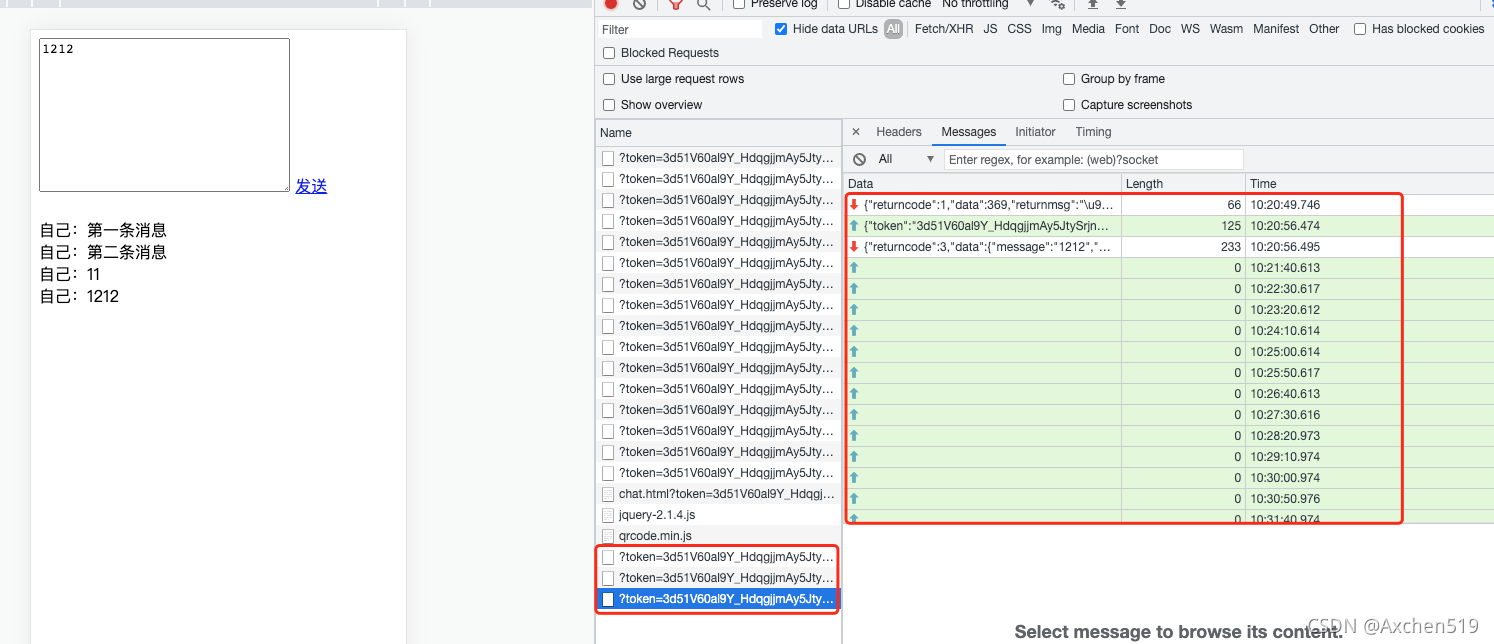Click up arrow of 10:24:10.614 message
This screenshot has width=1494, height=644.
pyautogui.click(x=854, y=331)
